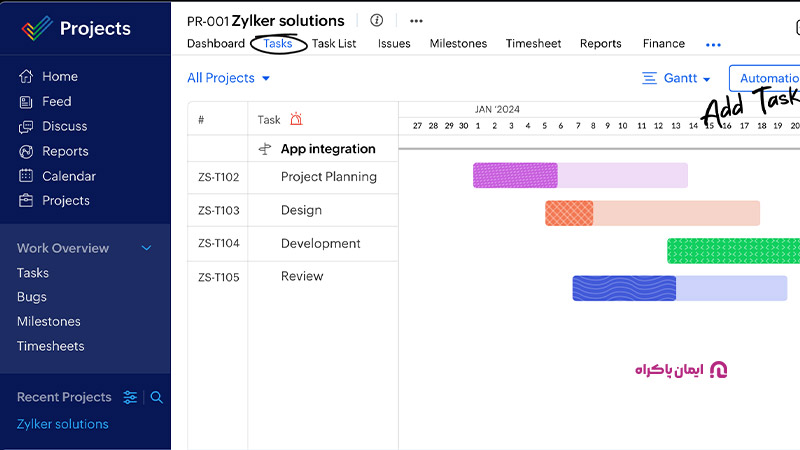The width and height of the screenshot is (800, 450).
Task: Select task ID ZS-T105
Action: coord(218,277)
